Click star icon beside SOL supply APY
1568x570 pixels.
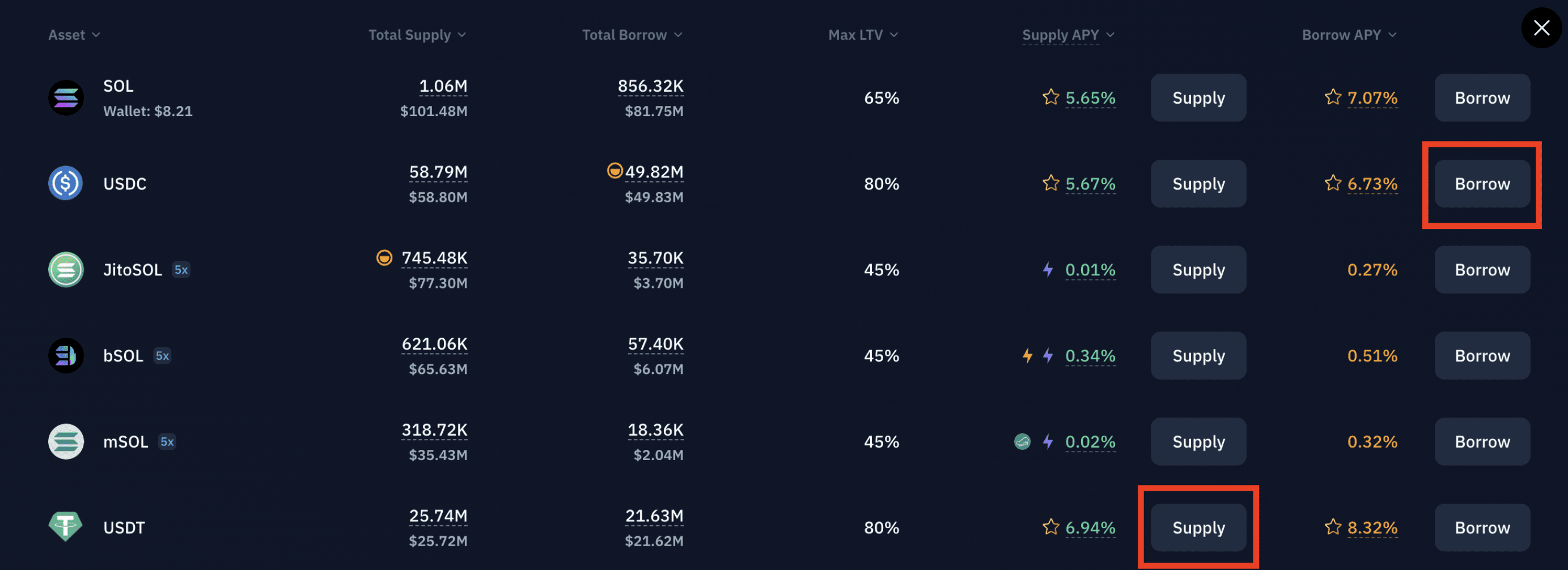tap(1050, 97)
